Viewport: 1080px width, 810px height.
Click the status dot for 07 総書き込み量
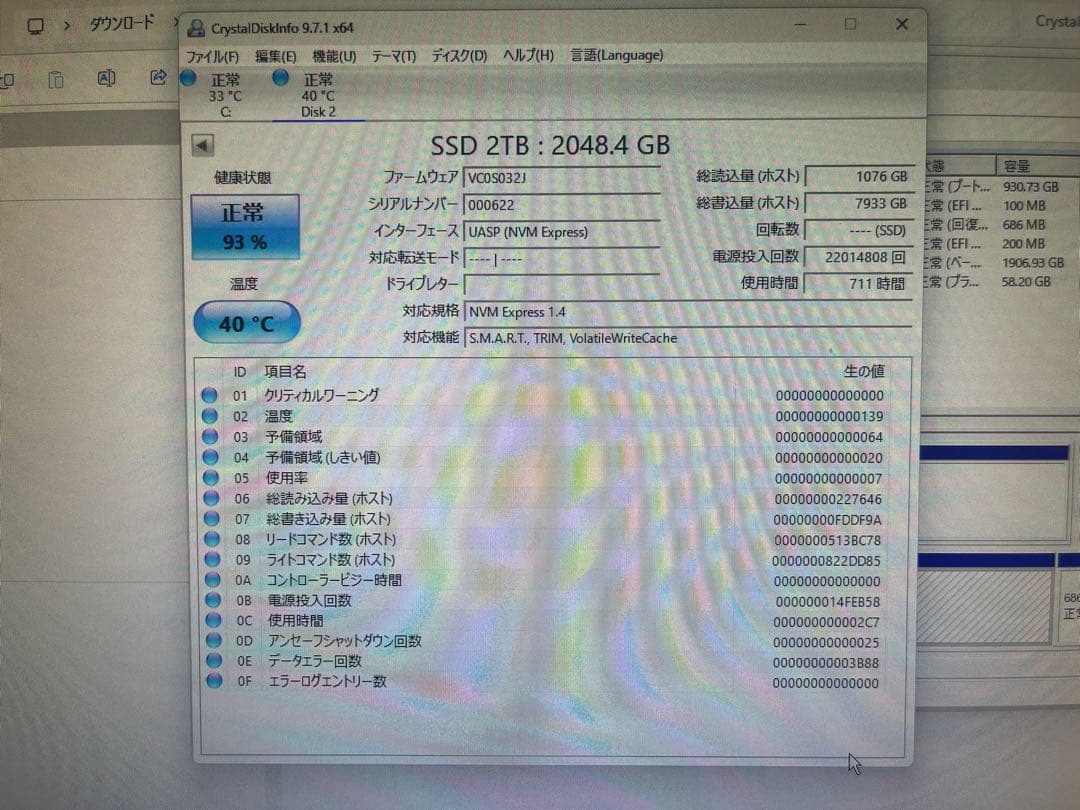211,519
